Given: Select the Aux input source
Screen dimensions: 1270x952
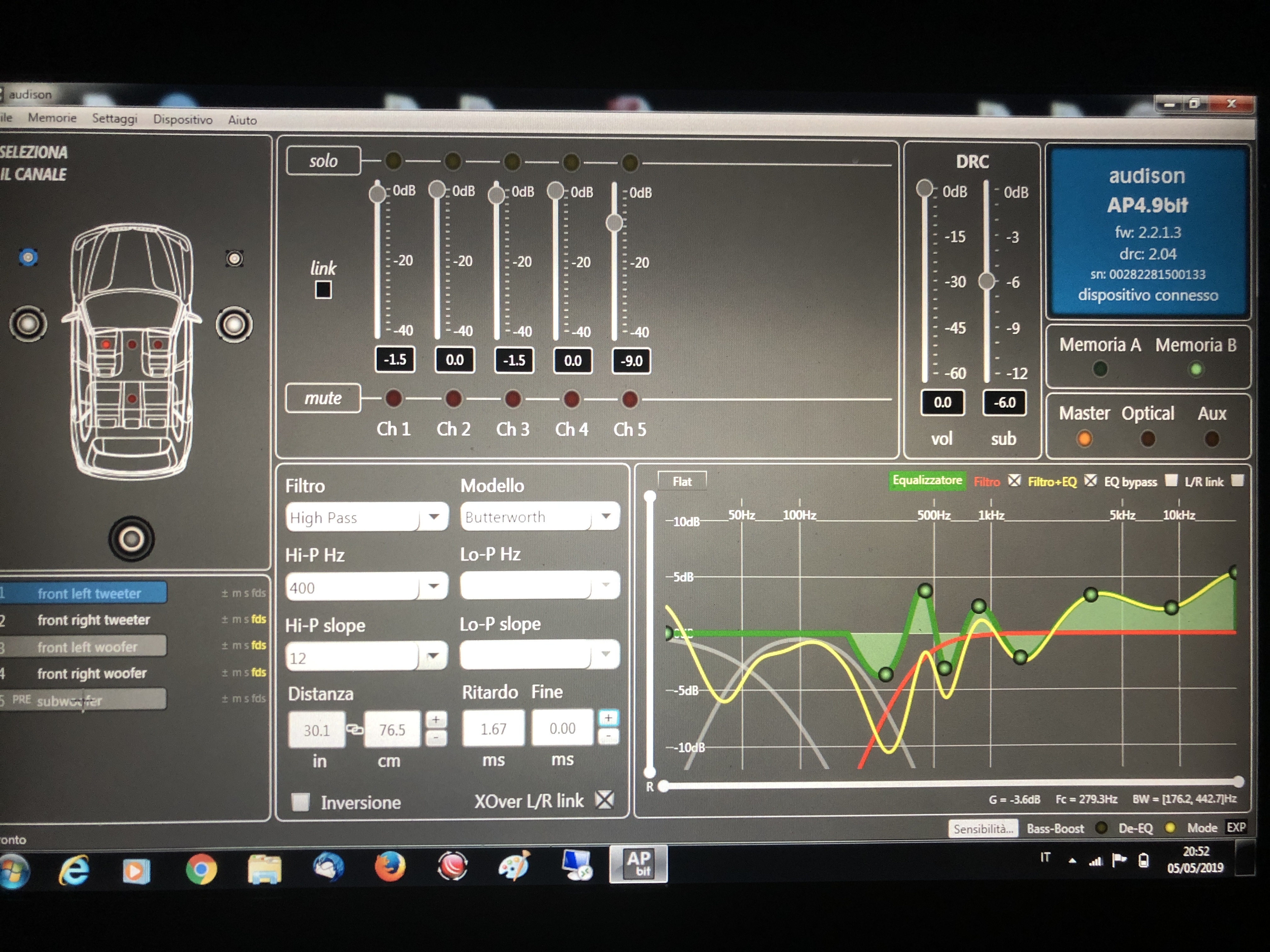Looking at the screenshot, I should click(x=1212, y=439).
